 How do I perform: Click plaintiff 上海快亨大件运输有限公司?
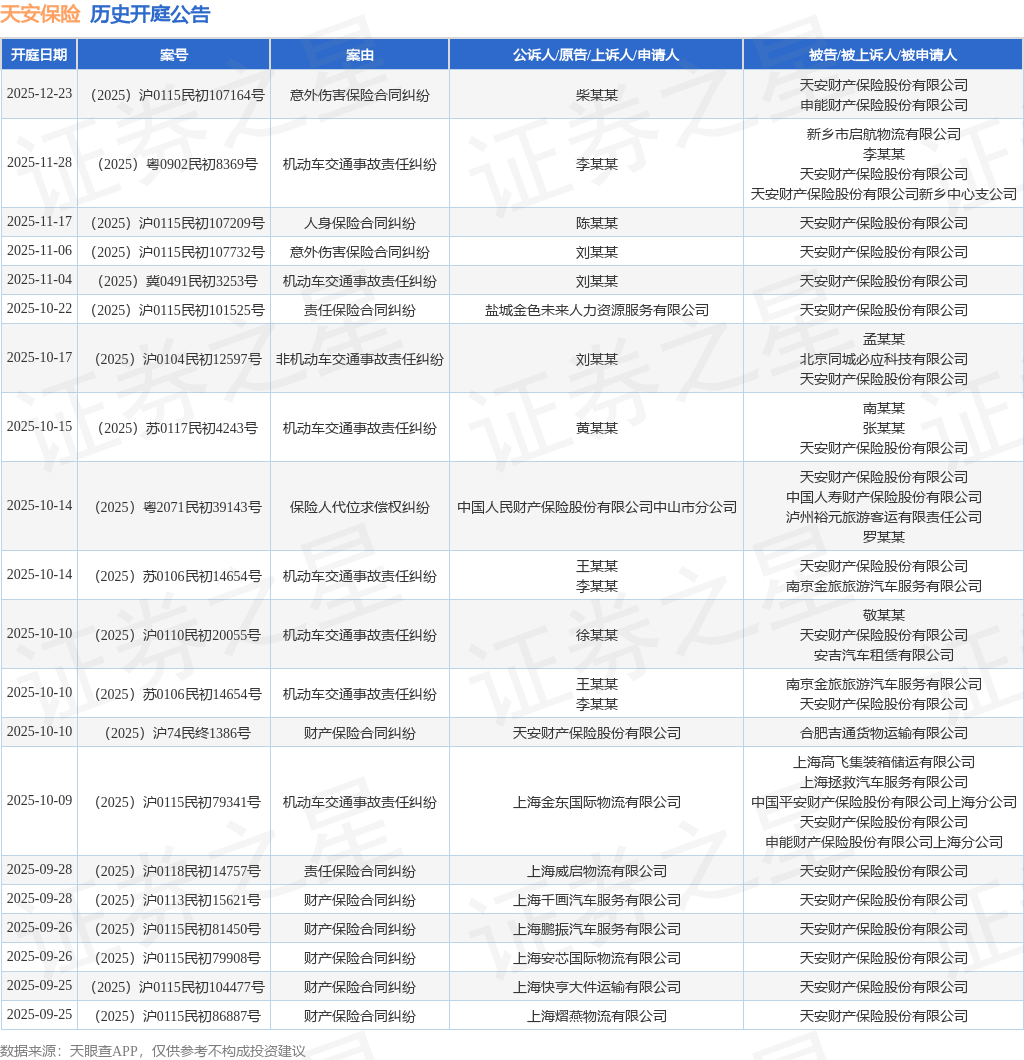(596, 987)
